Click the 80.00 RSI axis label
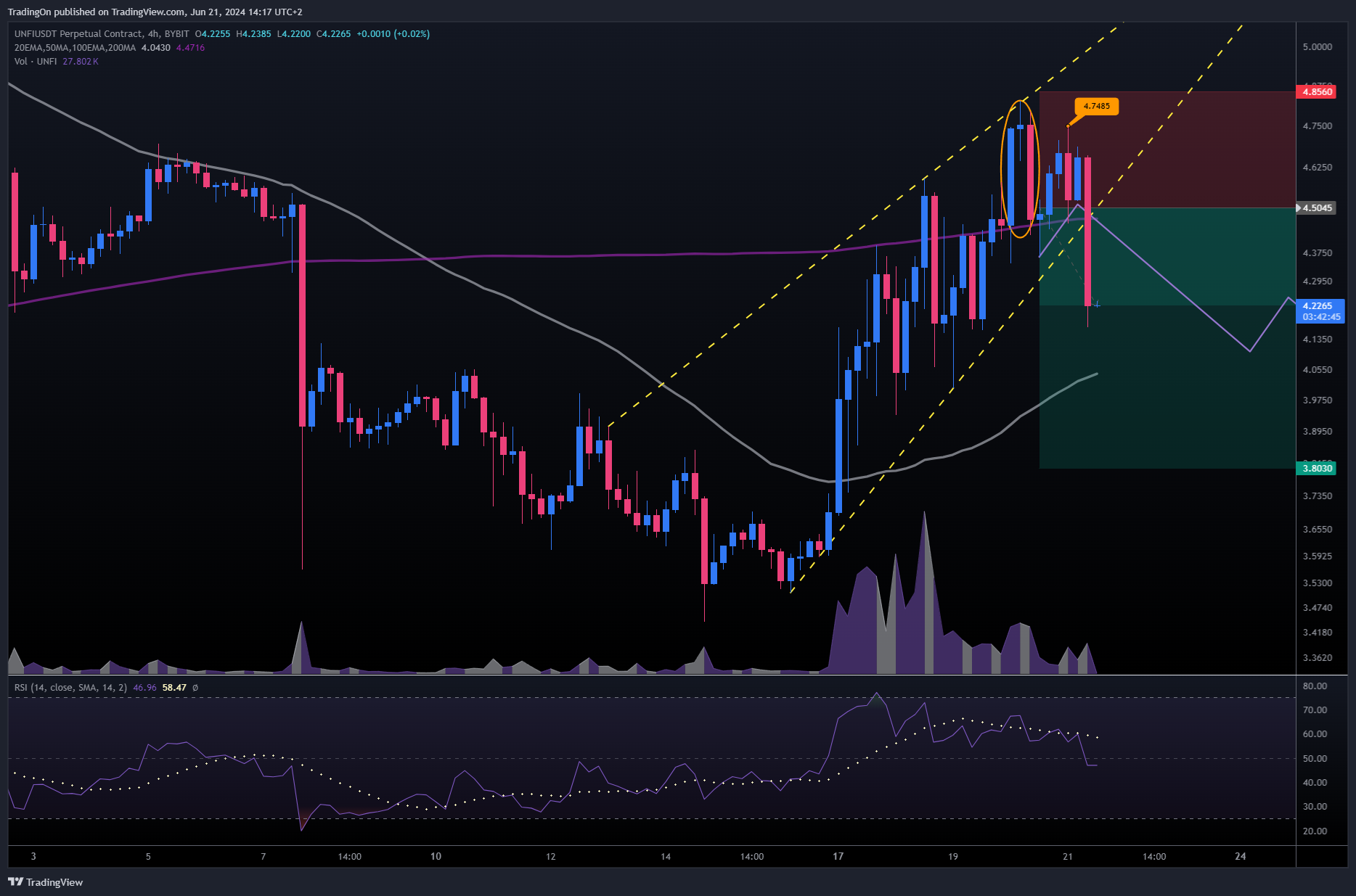 [1315, 686]
